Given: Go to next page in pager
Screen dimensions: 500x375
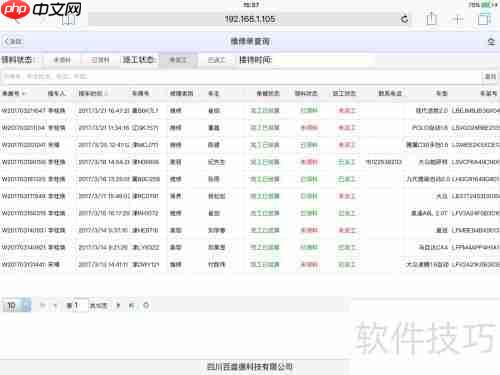Looking at the screenshot, I should (118, 305).
